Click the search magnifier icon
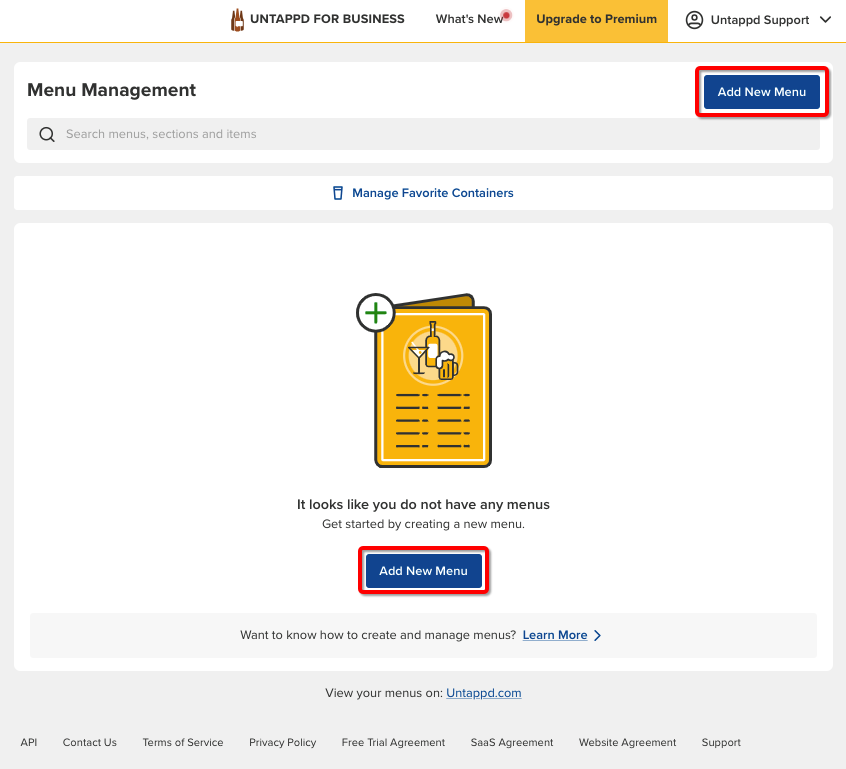The image size is (846, 769). (x=47, y=134)
